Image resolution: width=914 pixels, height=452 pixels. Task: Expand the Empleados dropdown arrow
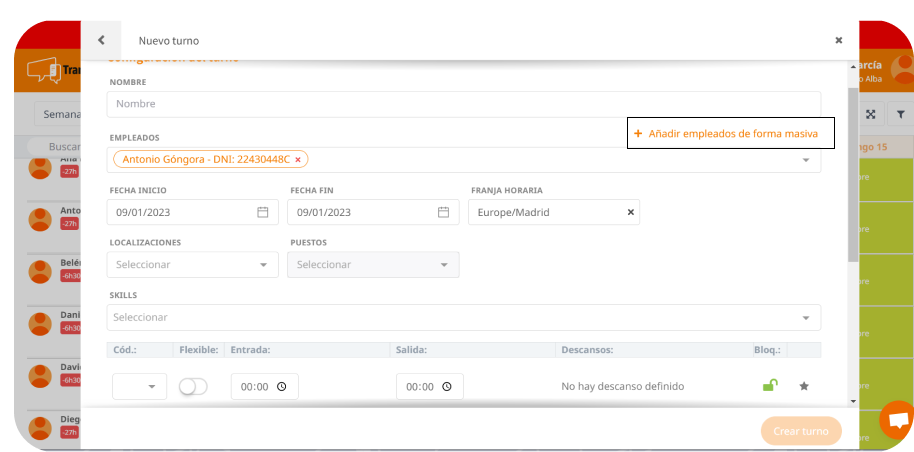[805, 160]
